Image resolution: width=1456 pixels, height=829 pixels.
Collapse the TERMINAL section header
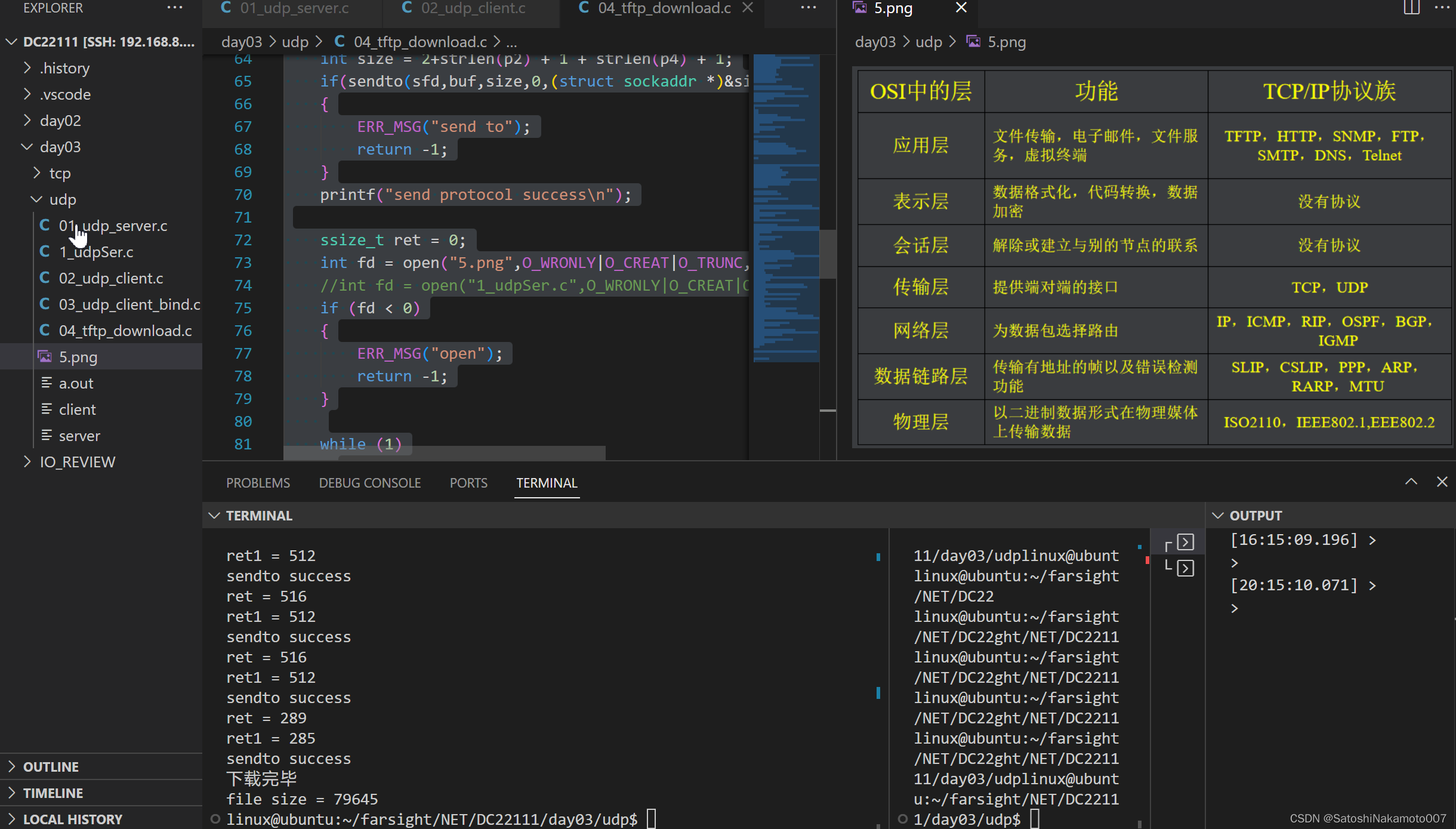(x=214, y=516)
